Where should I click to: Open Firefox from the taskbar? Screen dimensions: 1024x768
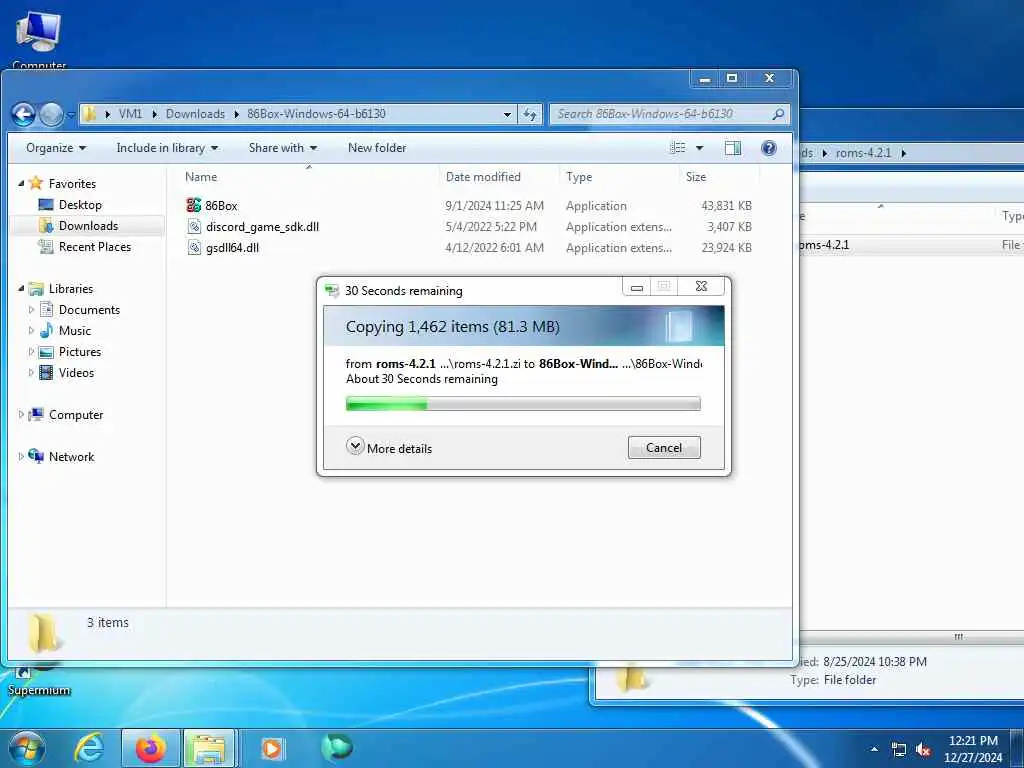(150, 748)
